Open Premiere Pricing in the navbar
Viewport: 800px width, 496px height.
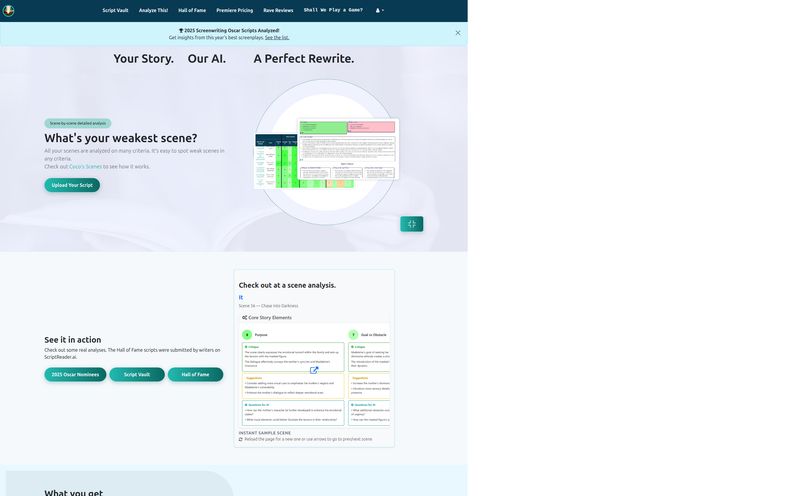click(234, 10)
